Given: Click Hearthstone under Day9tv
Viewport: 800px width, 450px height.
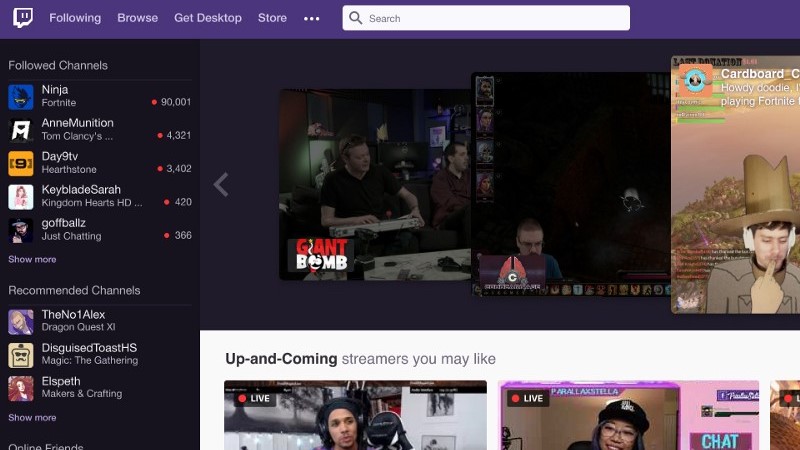Looking at the screenshot, I should pos(69,169).
